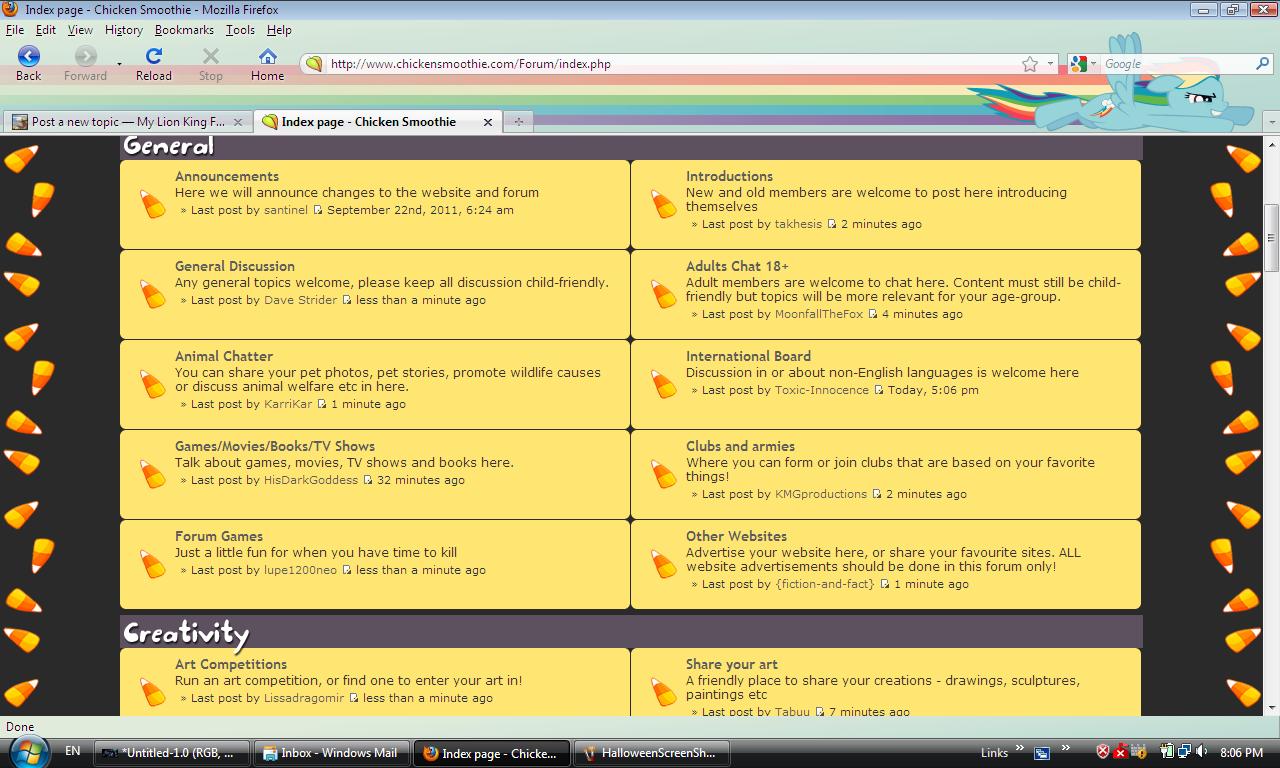1280x768 pixels.
Task: Switch to the My Lion King tab
Action: tap(125, 122)
